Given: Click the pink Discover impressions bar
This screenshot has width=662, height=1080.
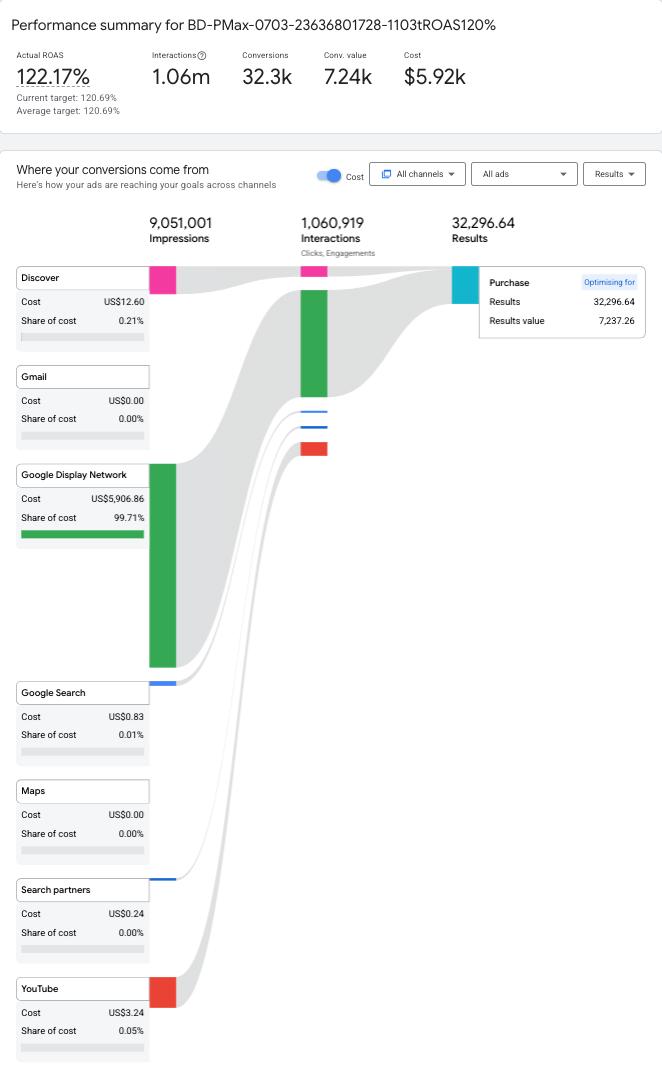Looking at the screenshot, I should point(163,280).
